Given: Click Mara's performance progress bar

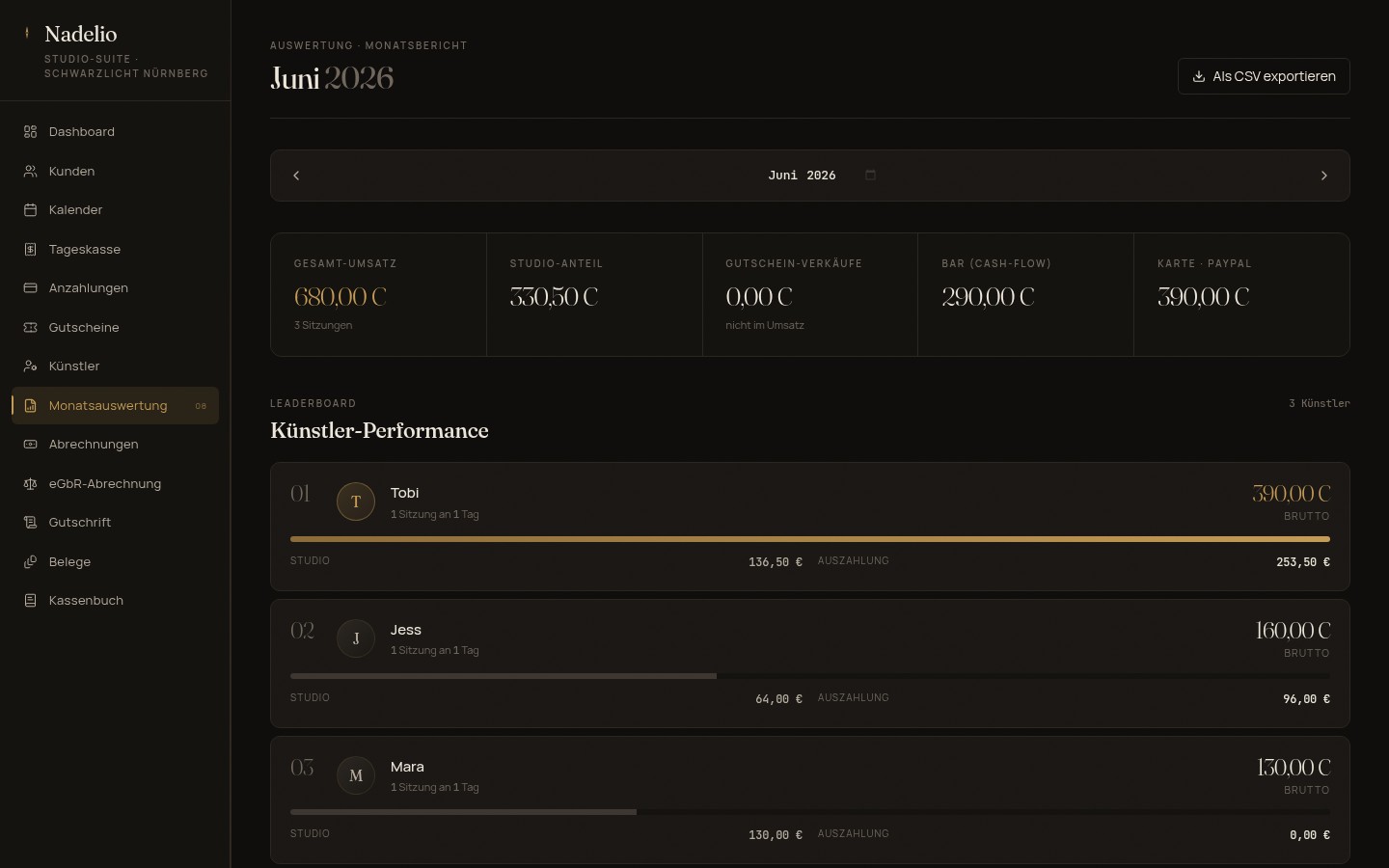Looking at the screenshot, I should [x=810, y=812].
